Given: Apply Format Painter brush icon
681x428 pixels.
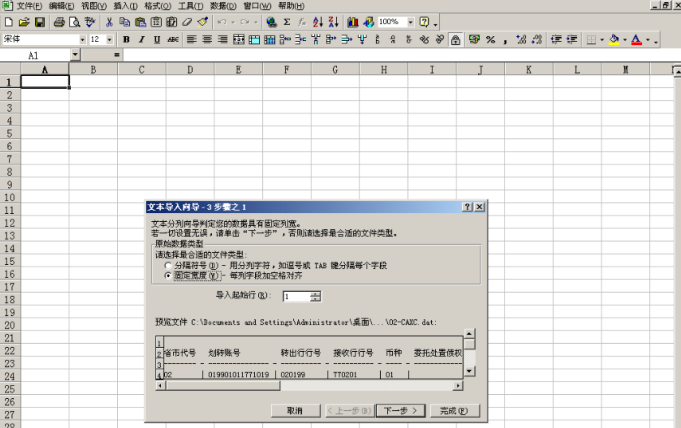Looking at the screenshot, I should click(x=202, y=22).
